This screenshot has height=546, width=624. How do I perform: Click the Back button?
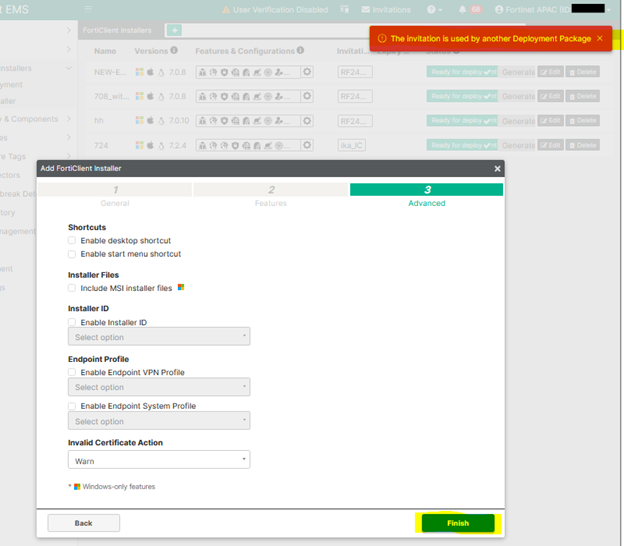pos(84,523)
